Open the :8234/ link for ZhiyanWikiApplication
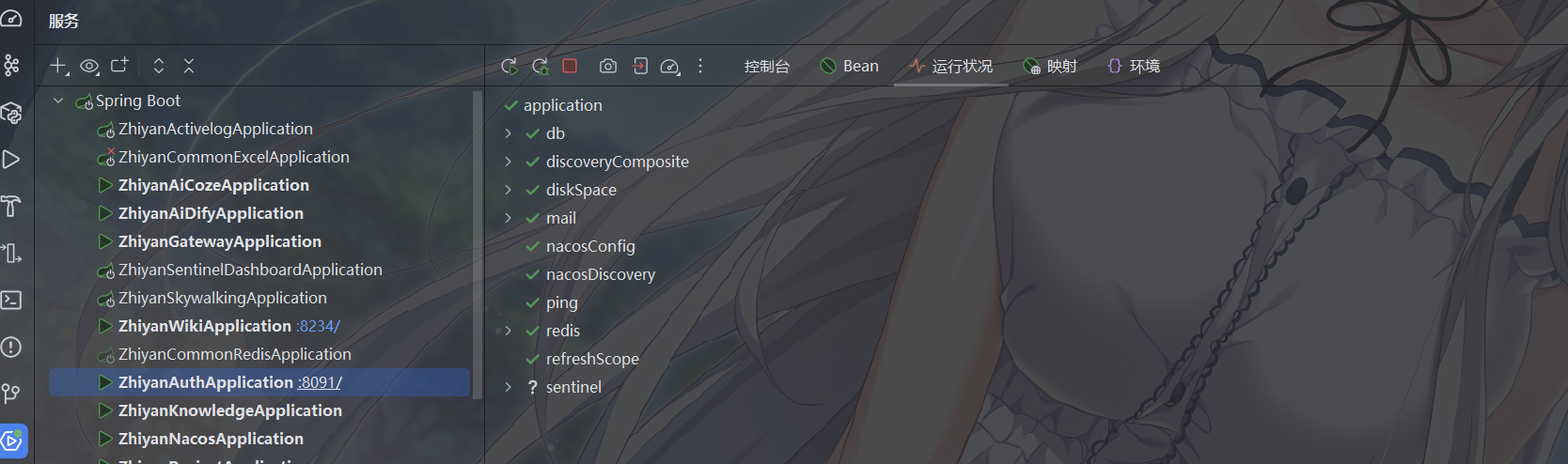This screenshot has width=1568, height=464. click(x=318, y=326)
